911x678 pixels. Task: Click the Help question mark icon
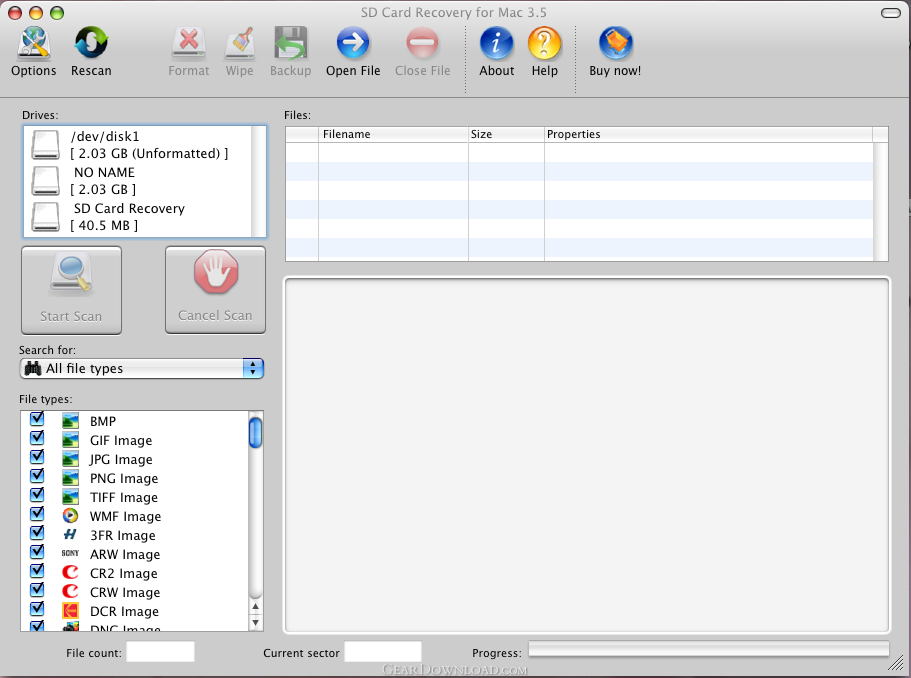click(x=544, y=43)
